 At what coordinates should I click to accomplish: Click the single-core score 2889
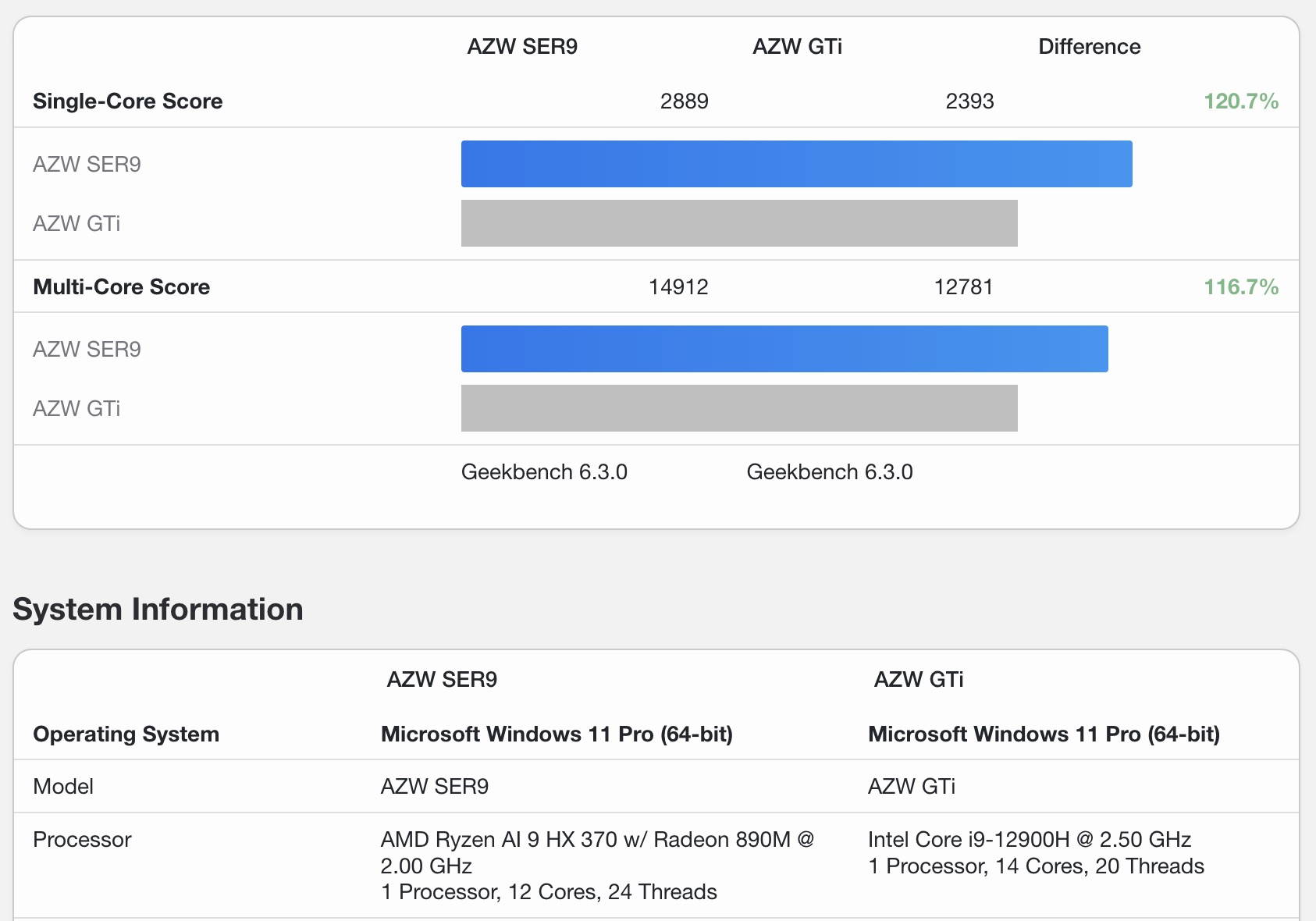pos(684,101)
